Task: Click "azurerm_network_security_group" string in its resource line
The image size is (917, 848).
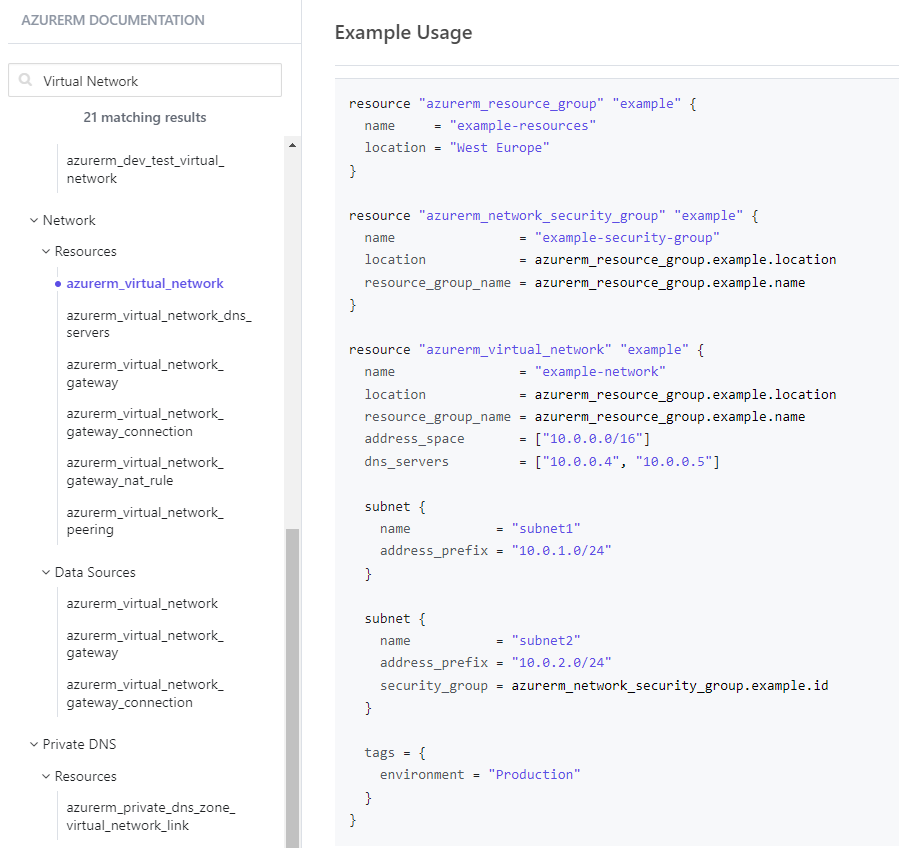Action: point(542,216)
